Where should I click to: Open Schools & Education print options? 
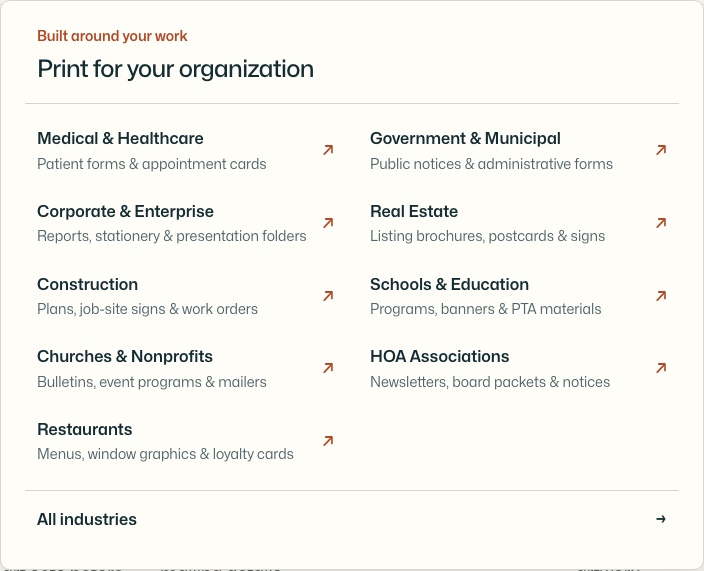[x=518, y=296]
